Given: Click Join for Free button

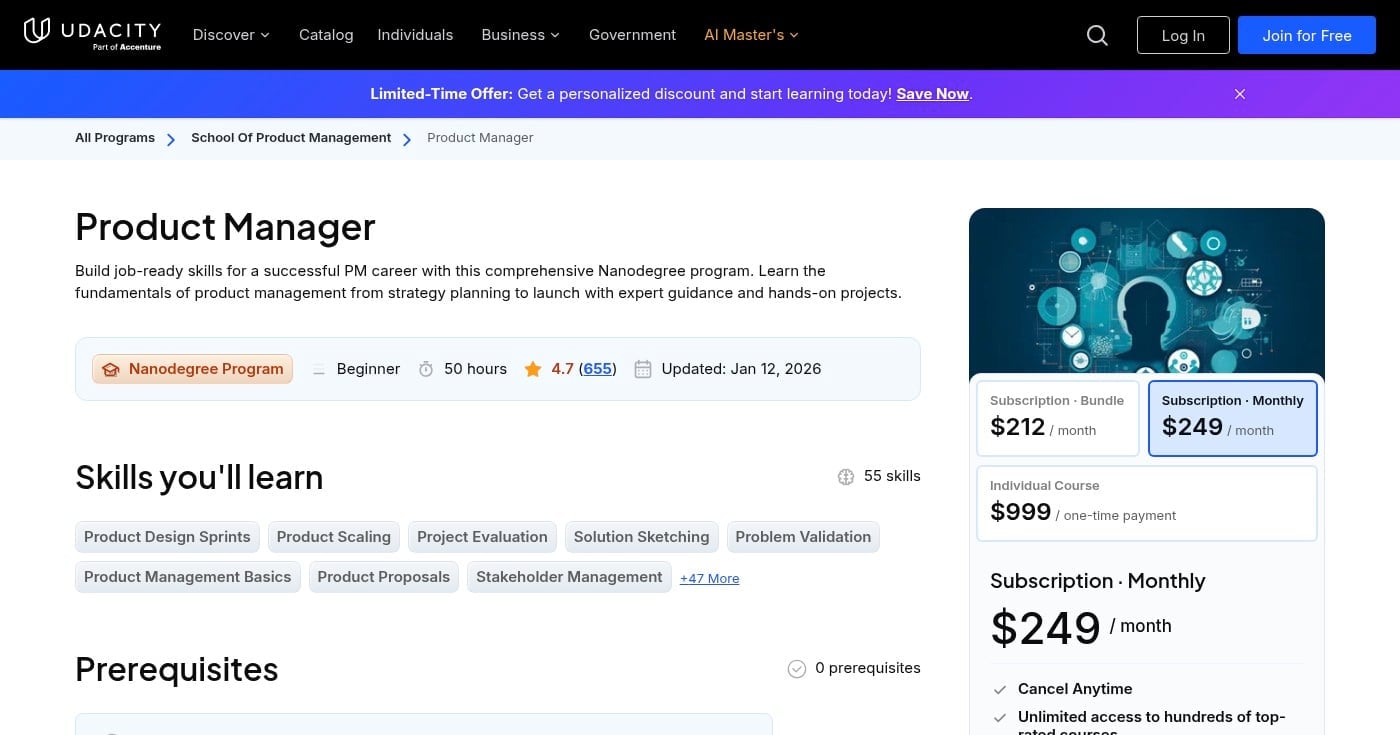Looking at the screenshot, I should [x=1307, y=35].
